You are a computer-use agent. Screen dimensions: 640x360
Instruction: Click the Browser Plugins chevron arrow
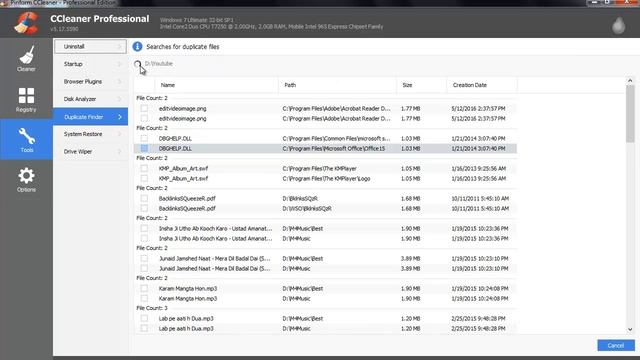tap(120, 82)
